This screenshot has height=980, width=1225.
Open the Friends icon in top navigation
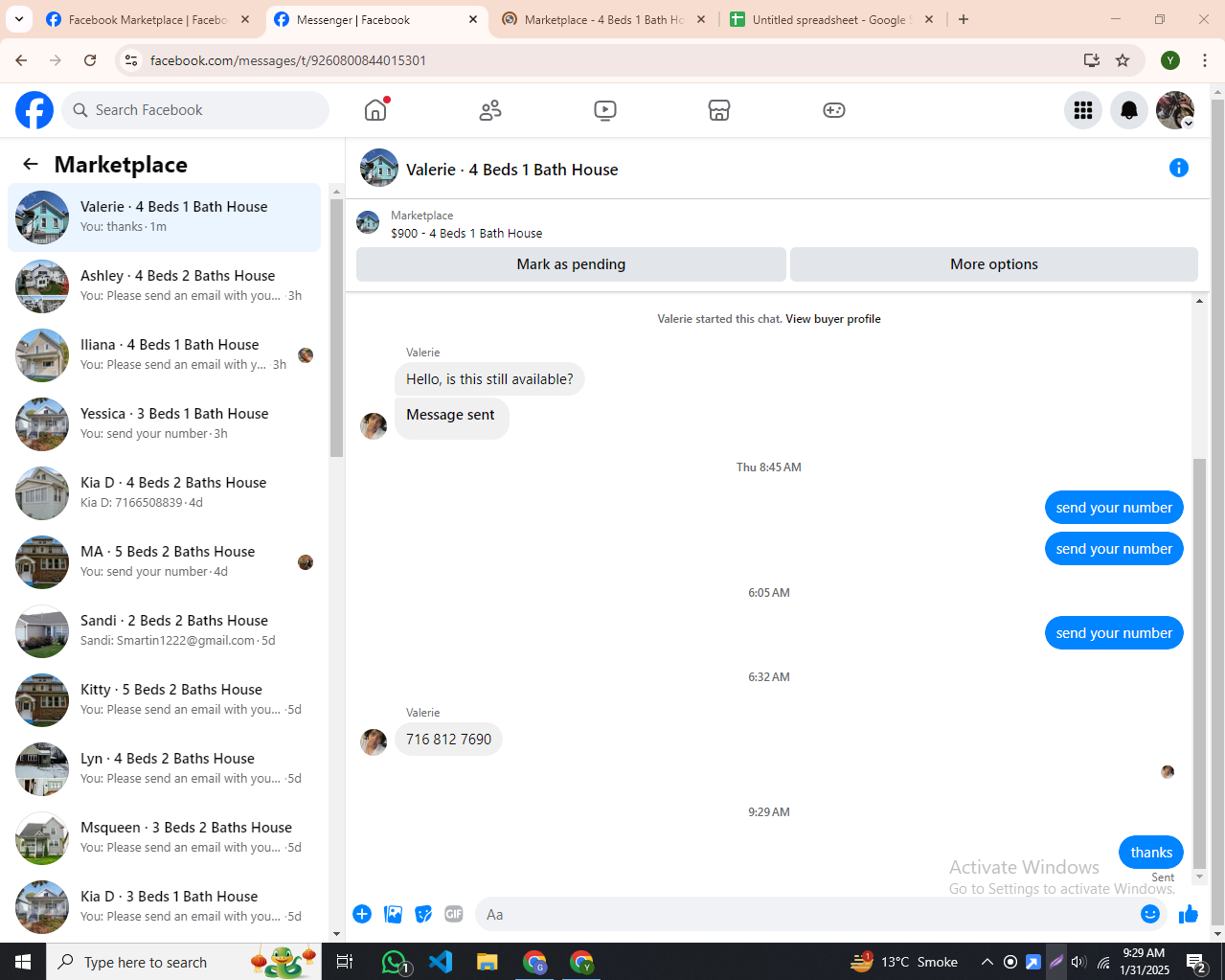490,110
